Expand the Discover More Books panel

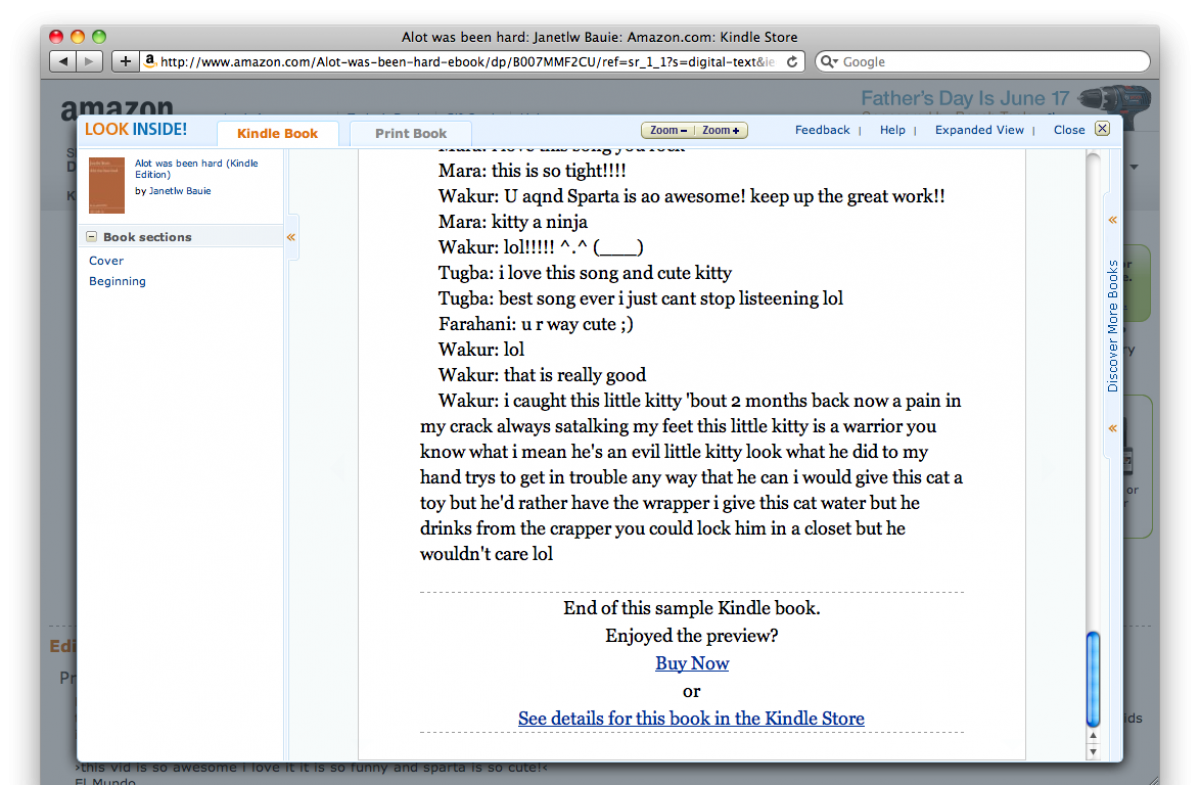[x=1112, y=220]
